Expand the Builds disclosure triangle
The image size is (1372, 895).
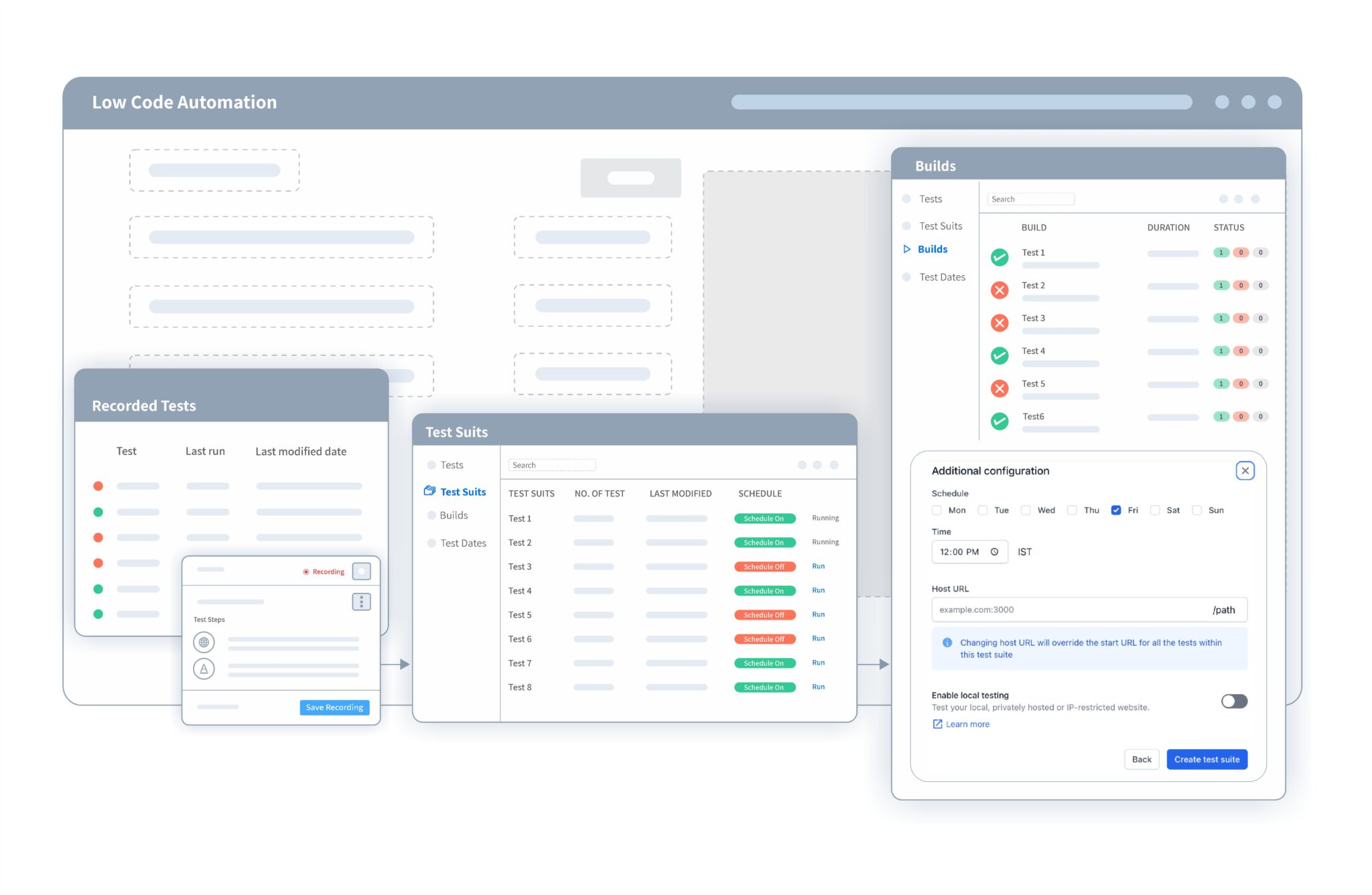[906, 249]
